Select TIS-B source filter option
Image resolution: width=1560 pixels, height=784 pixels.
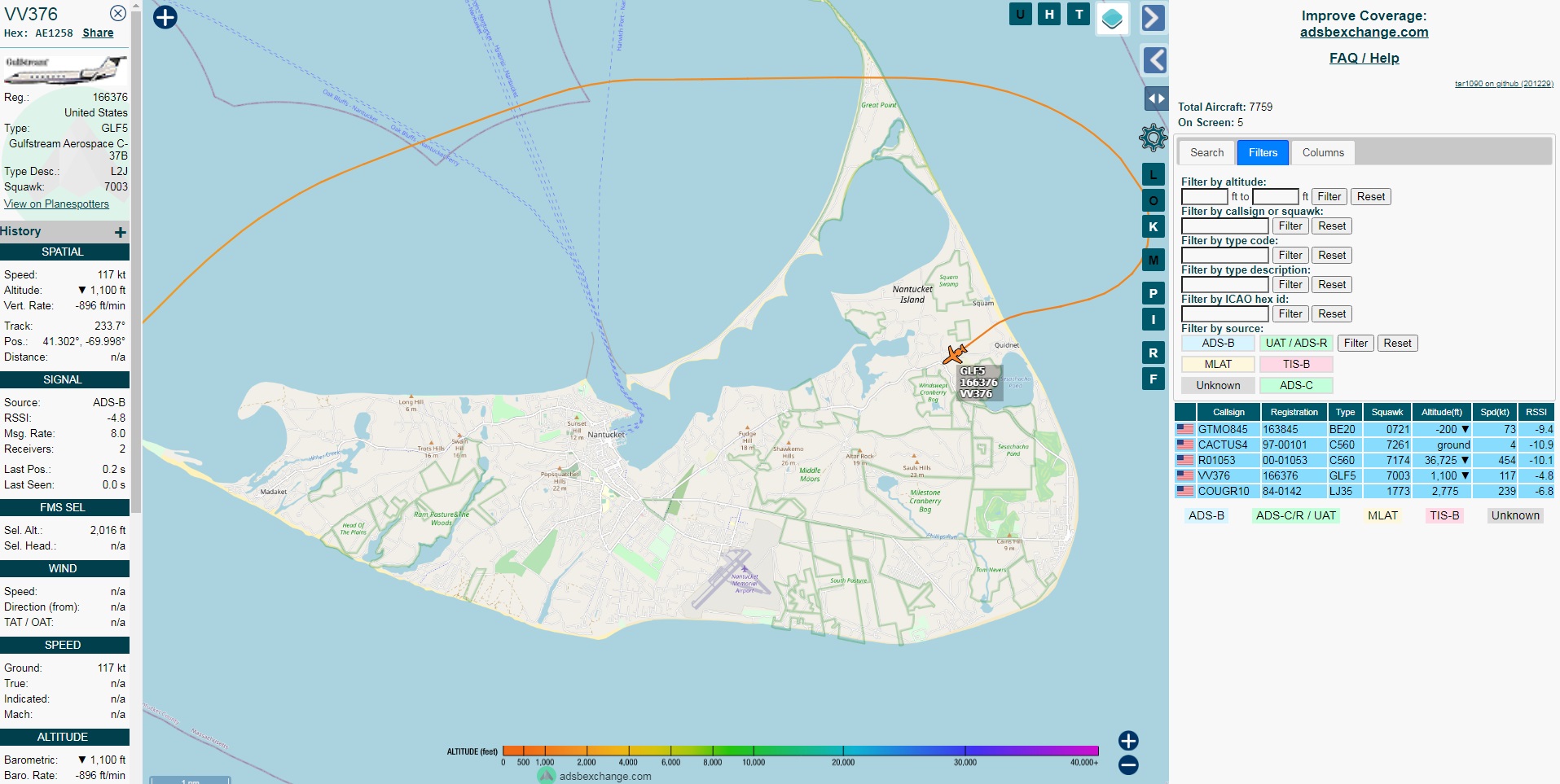click(1296, 365)
